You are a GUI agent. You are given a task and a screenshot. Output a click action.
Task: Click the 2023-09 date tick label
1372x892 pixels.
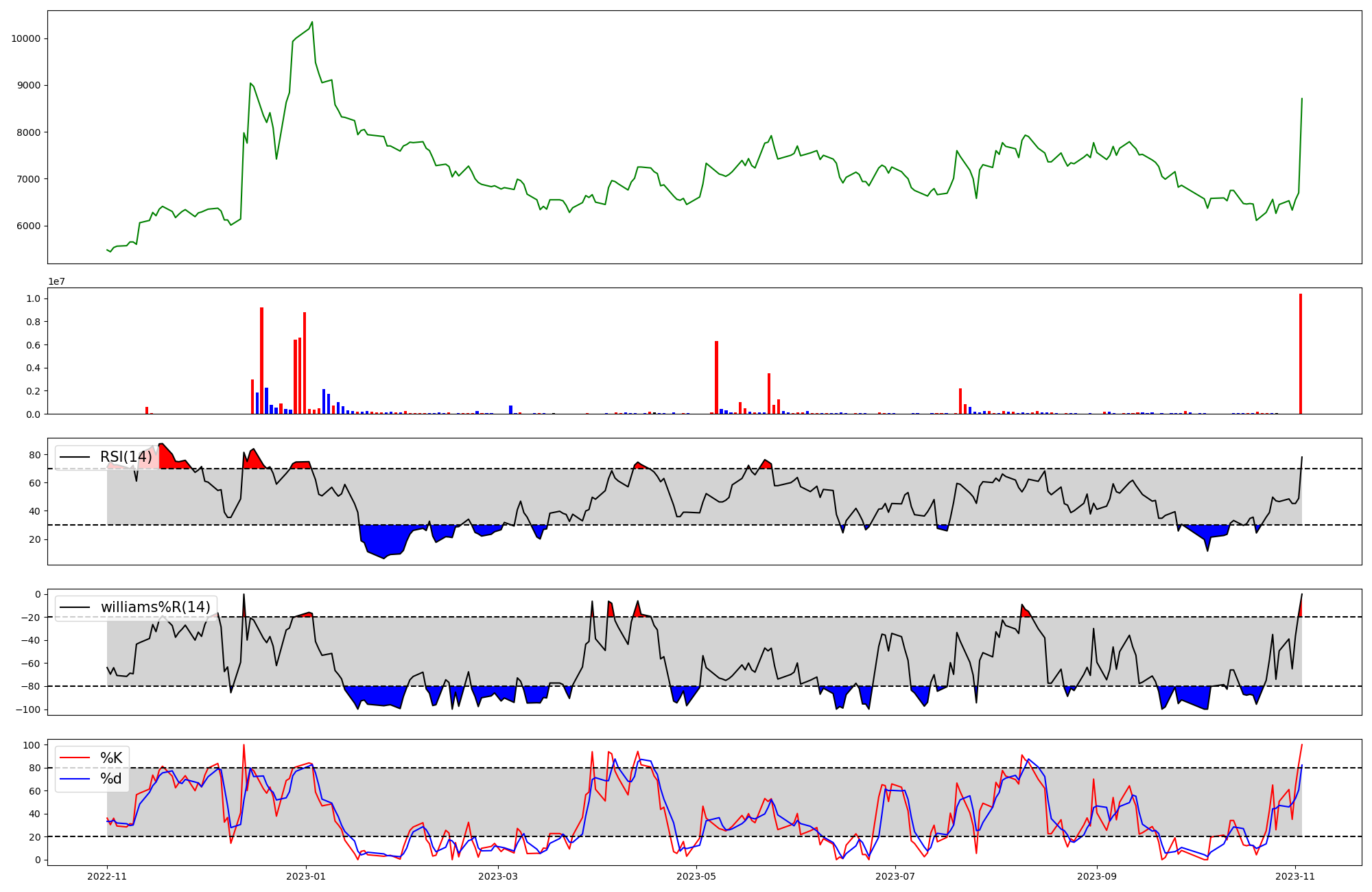pos(1097,876)
